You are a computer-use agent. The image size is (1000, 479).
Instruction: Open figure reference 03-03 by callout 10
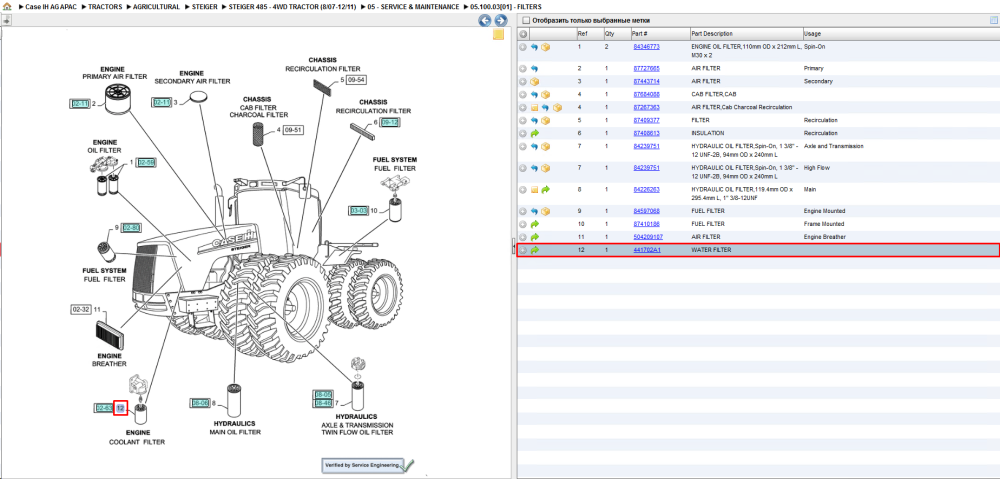point(358,210)
